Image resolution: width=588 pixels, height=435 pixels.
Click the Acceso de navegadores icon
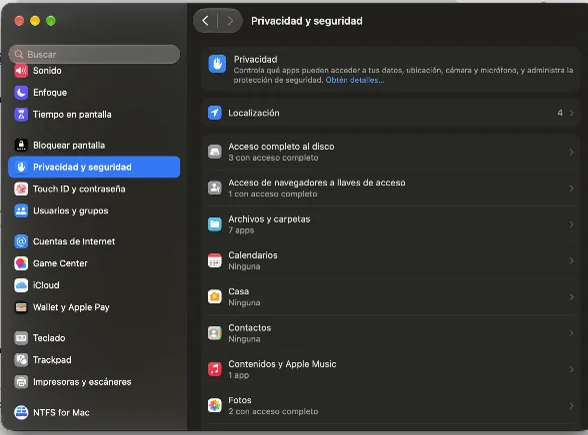coord(215,188)
